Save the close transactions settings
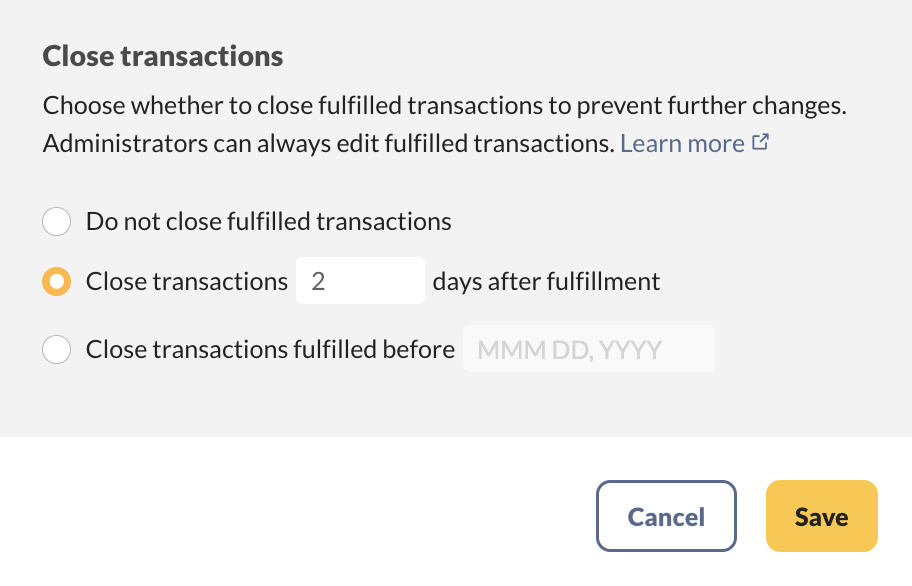 click(x=821, y=516)
